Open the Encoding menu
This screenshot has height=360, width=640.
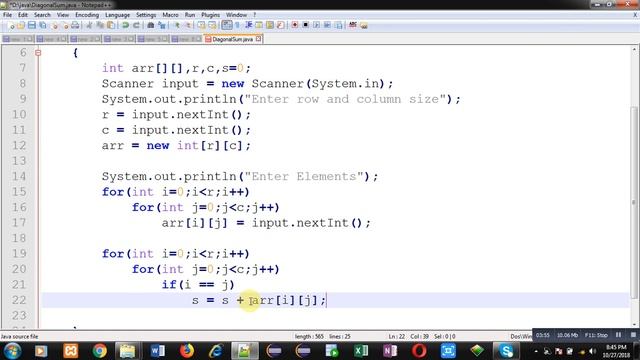coord(87,15)
